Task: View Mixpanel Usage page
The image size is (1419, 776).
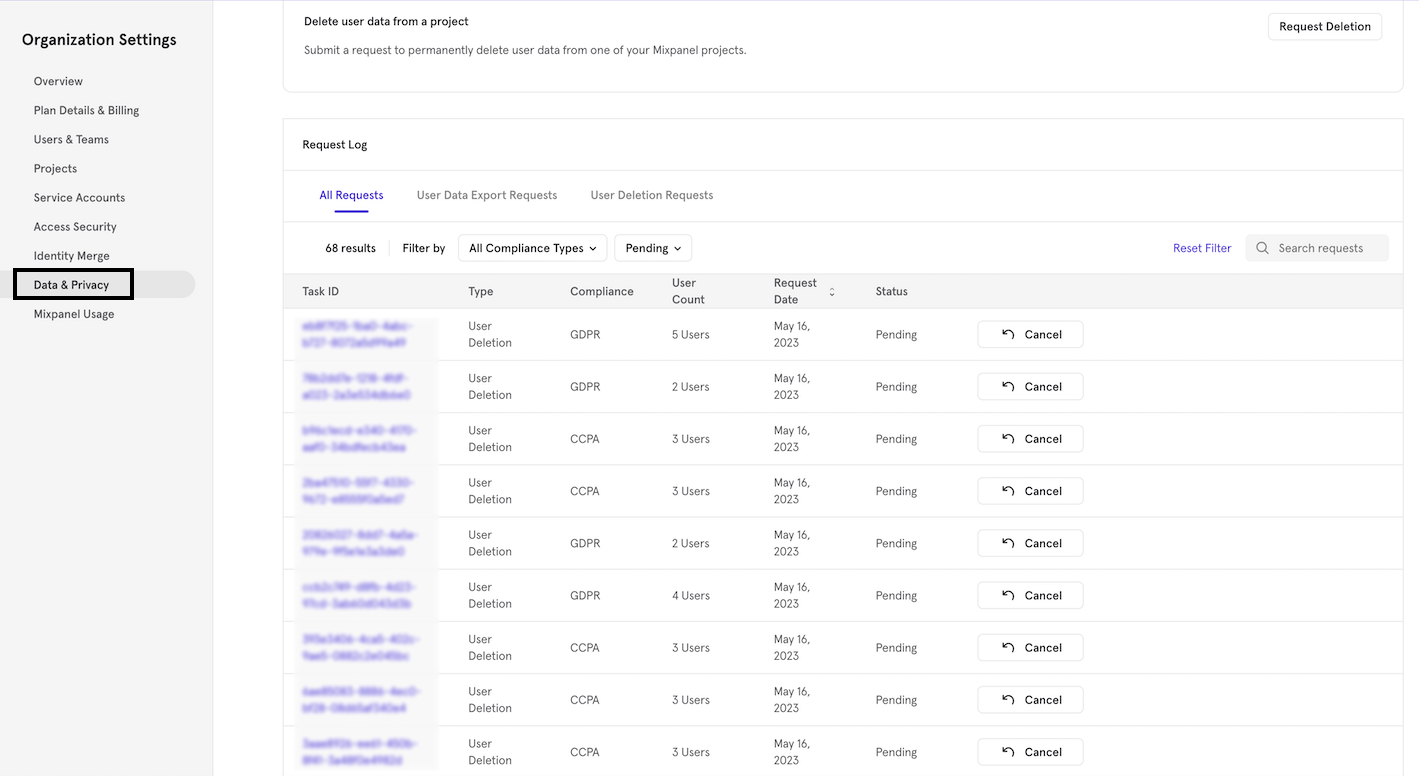Action: point(74,314)
